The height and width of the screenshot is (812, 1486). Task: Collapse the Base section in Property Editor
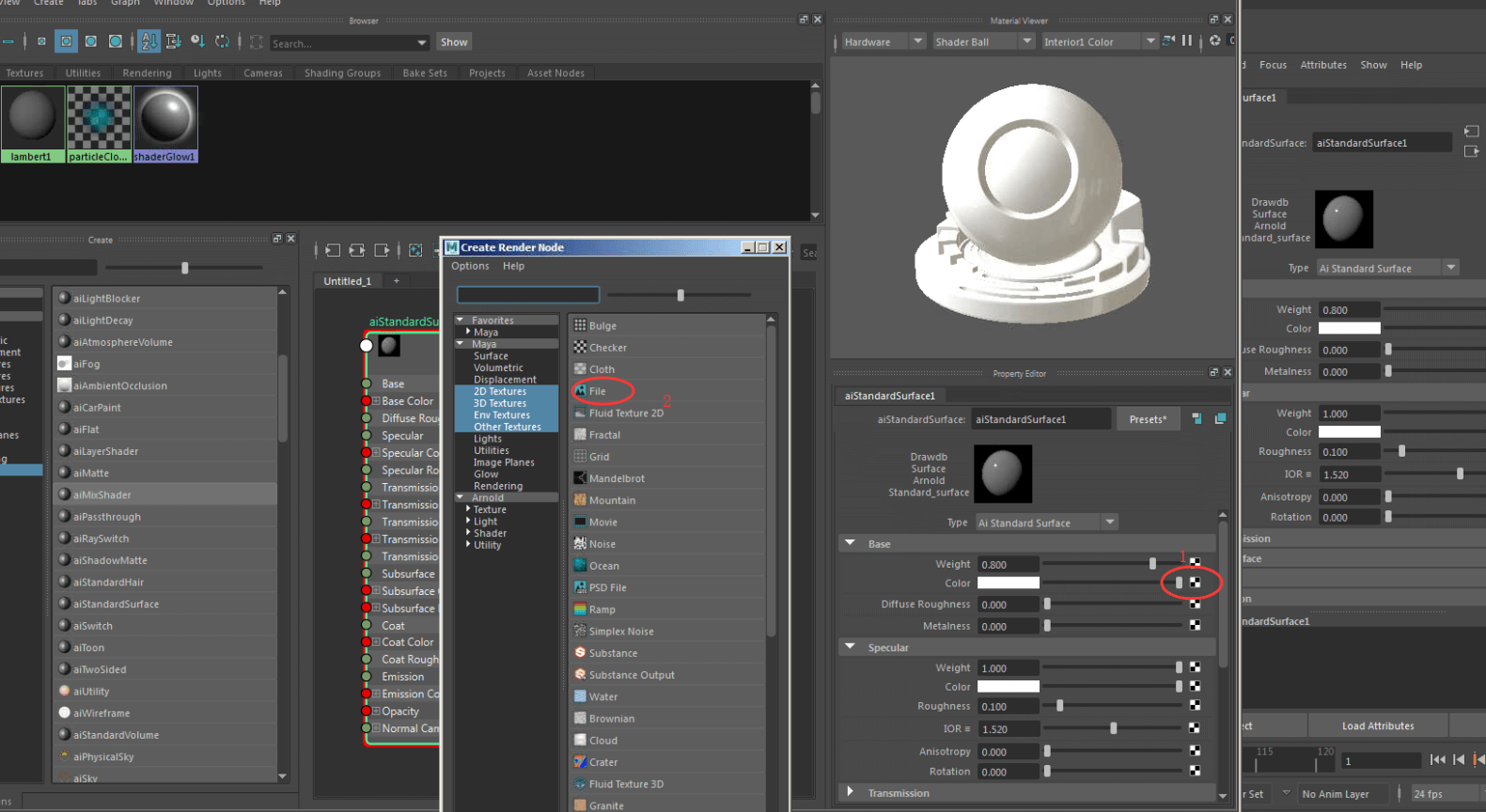[x=851, y=543]
